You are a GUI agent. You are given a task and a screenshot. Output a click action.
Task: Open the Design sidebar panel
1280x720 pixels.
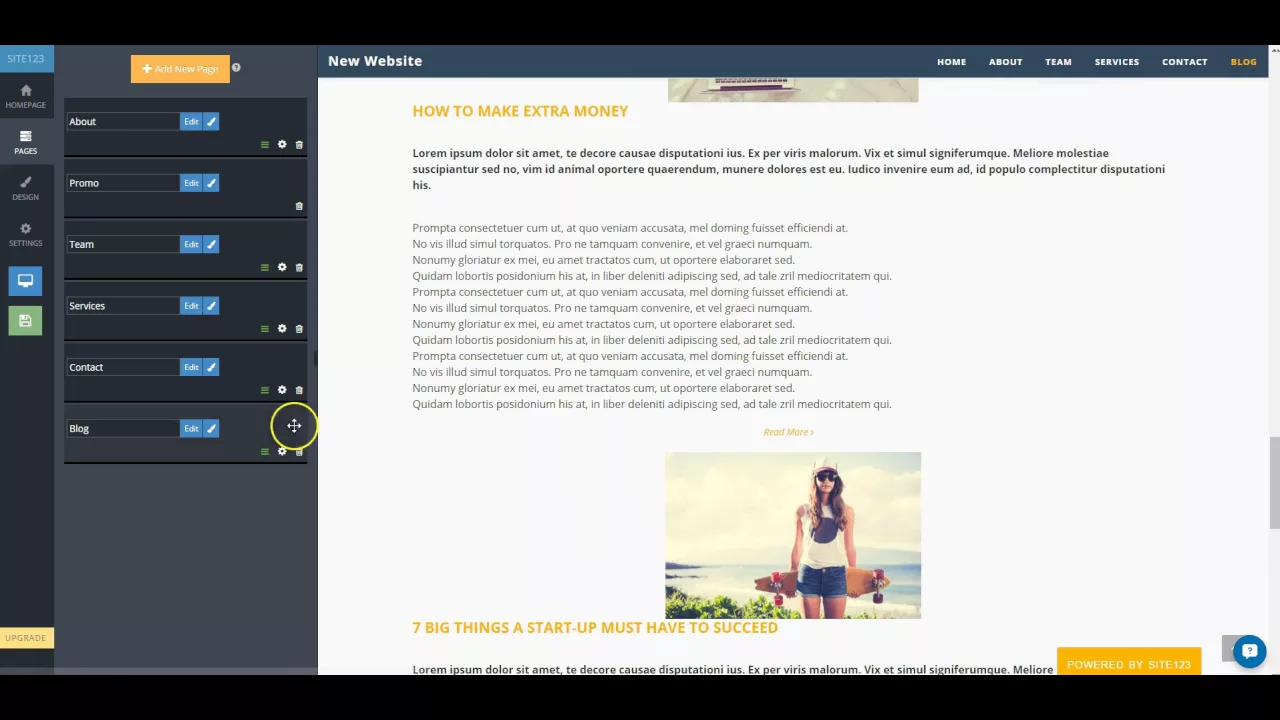pos(26,188)
